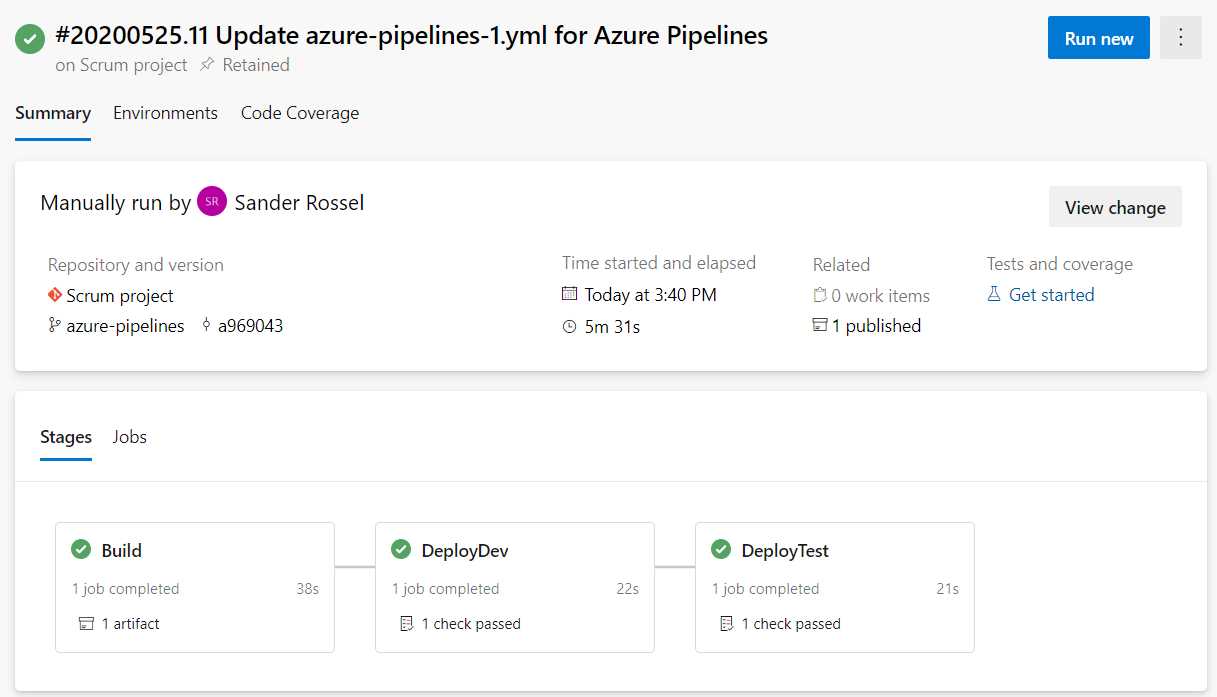Open the more options kebab menu
1217x697 pixels.
1181,37
